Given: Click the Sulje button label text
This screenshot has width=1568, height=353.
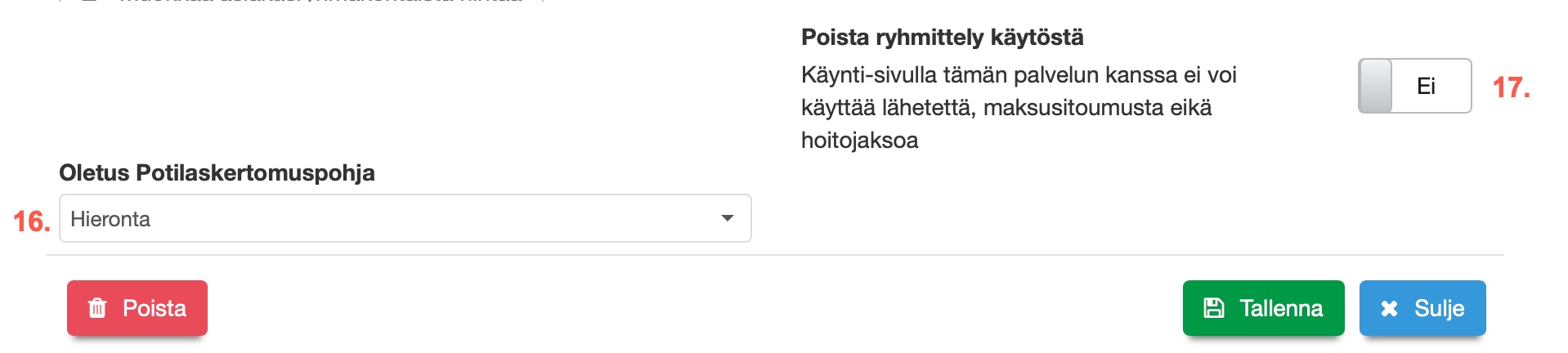Looking at the screenshot, I should 1439,308.
